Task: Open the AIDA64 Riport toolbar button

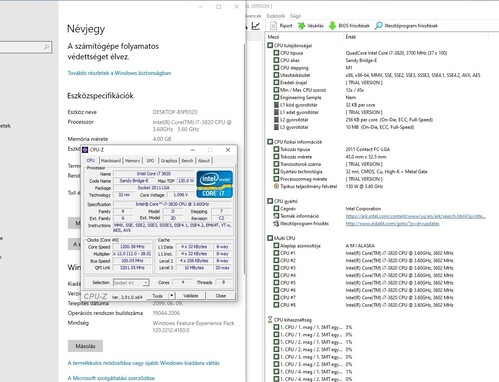Action: point(281,26)
